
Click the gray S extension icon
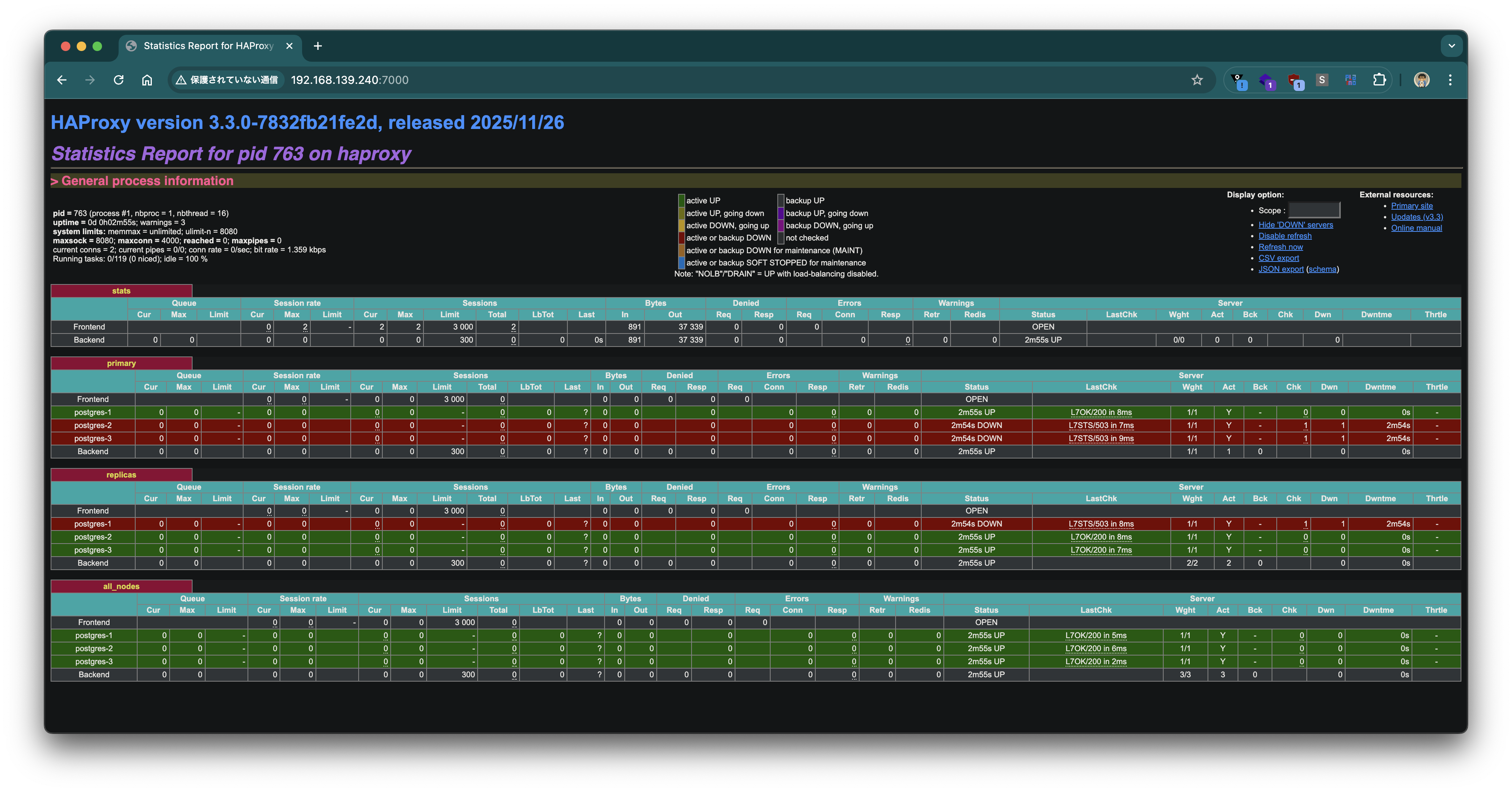coord(1322,80)
